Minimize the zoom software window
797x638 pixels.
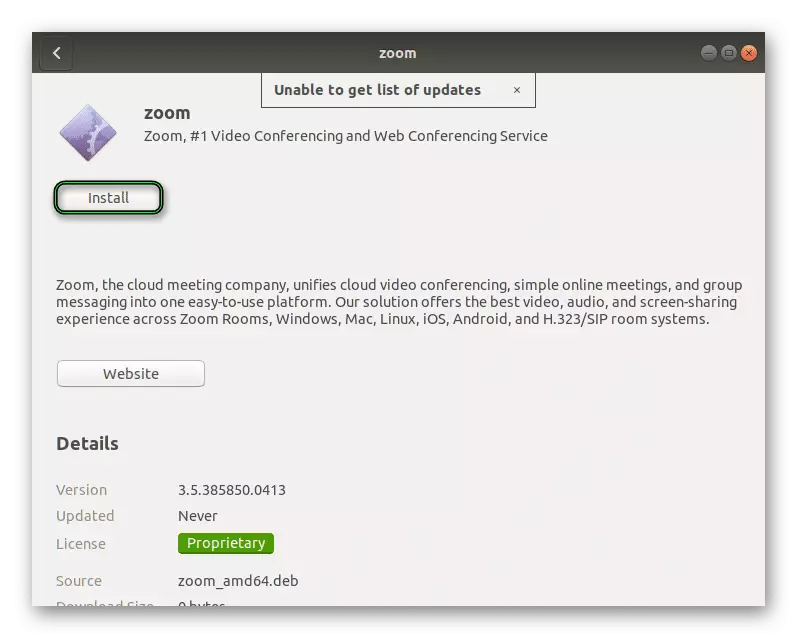tap(709, 53)
